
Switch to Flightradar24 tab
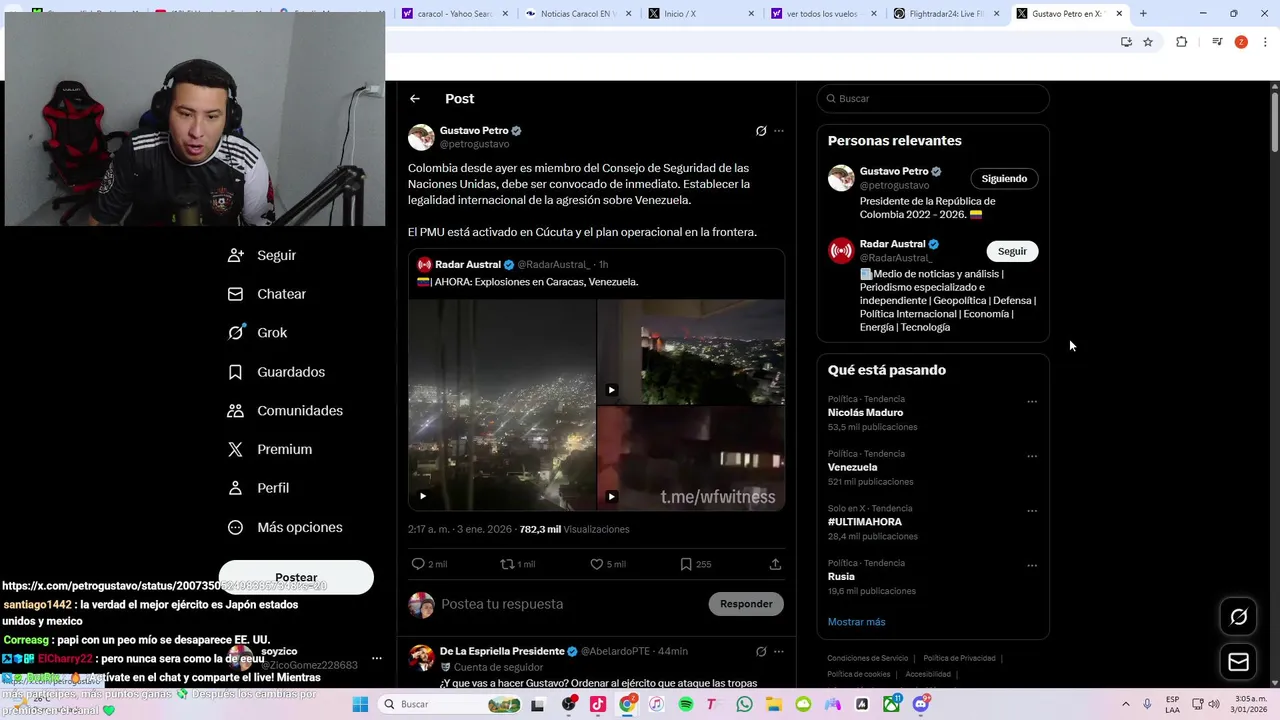947,14
